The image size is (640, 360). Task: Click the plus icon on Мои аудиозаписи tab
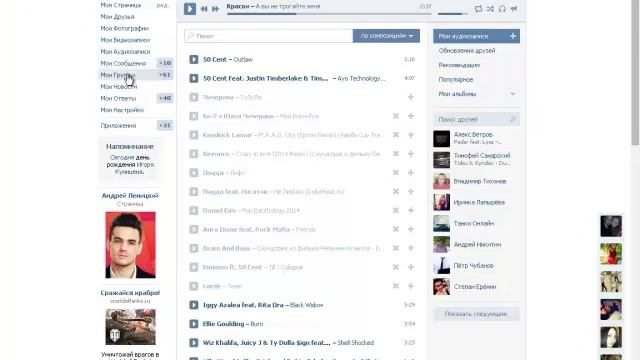[x=513, y=36]
